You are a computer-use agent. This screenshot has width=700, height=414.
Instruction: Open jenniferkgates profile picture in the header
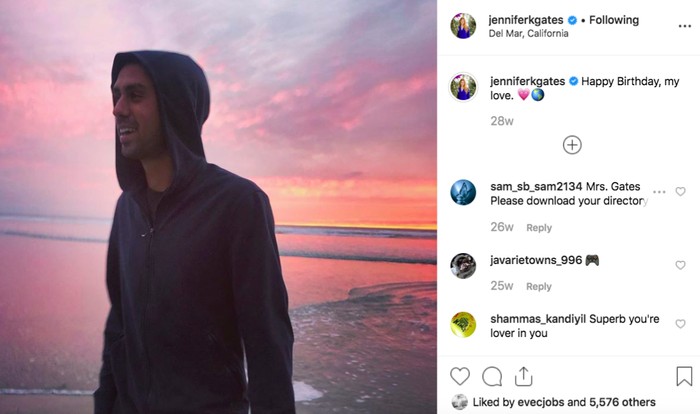click(463, 25)
